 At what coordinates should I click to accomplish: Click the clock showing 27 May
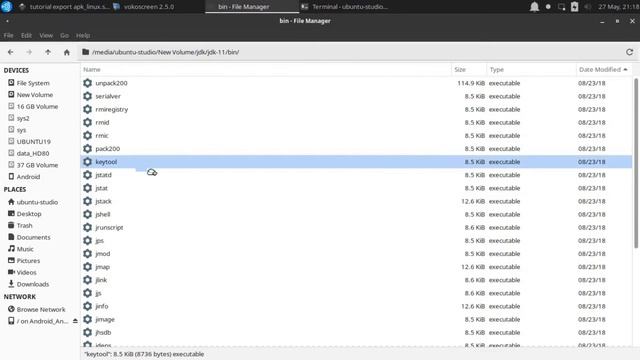tap(618, 7)
